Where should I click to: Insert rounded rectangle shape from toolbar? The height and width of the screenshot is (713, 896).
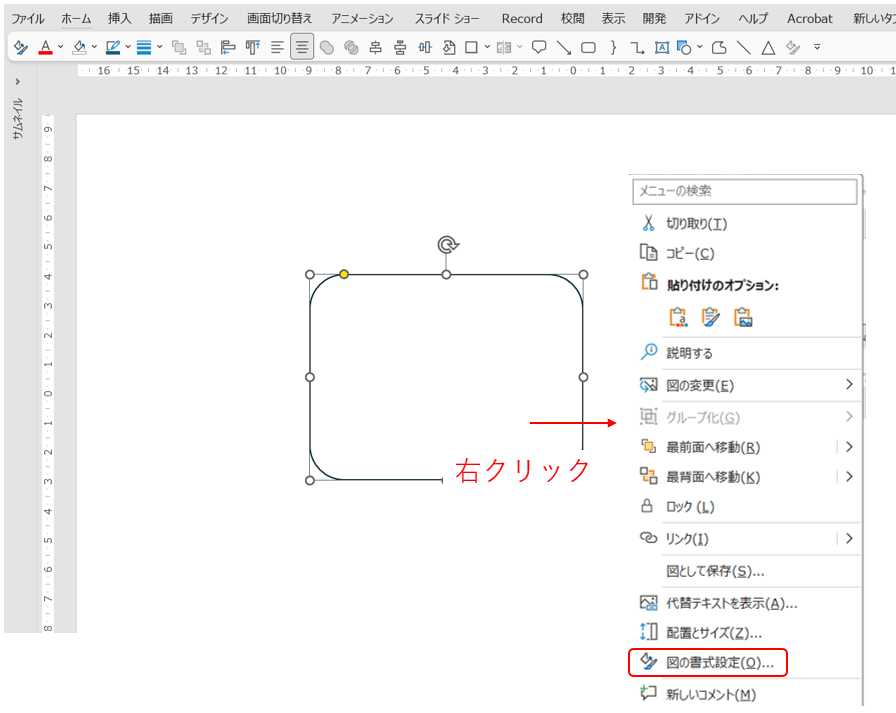click(x=588, y=47)
